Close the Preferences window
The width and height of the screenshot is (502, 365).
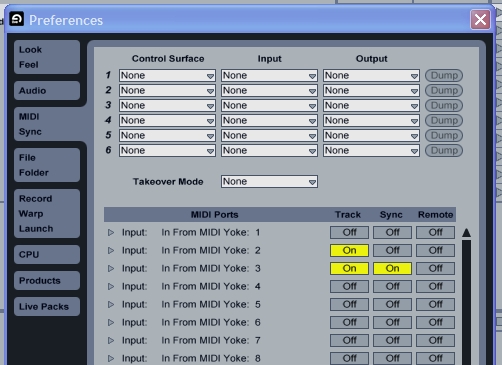tap(480, 20)
